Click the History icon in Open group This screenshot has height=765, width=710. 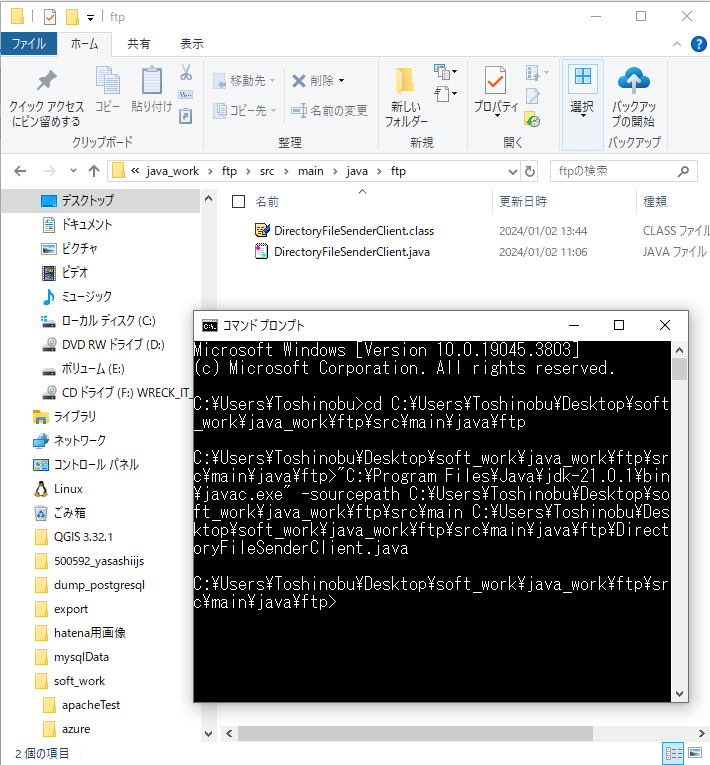pos(532,120)
